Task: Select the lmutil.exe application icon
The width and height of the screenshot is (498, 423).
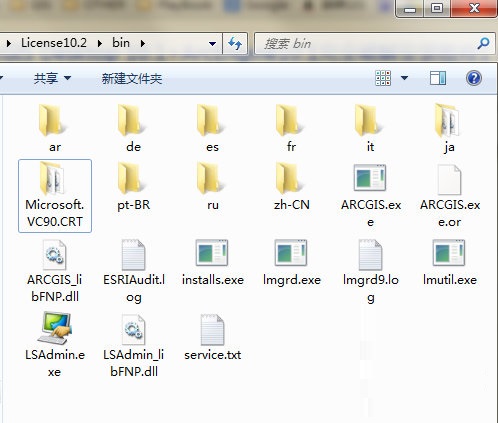Action: tap(449, 253)
